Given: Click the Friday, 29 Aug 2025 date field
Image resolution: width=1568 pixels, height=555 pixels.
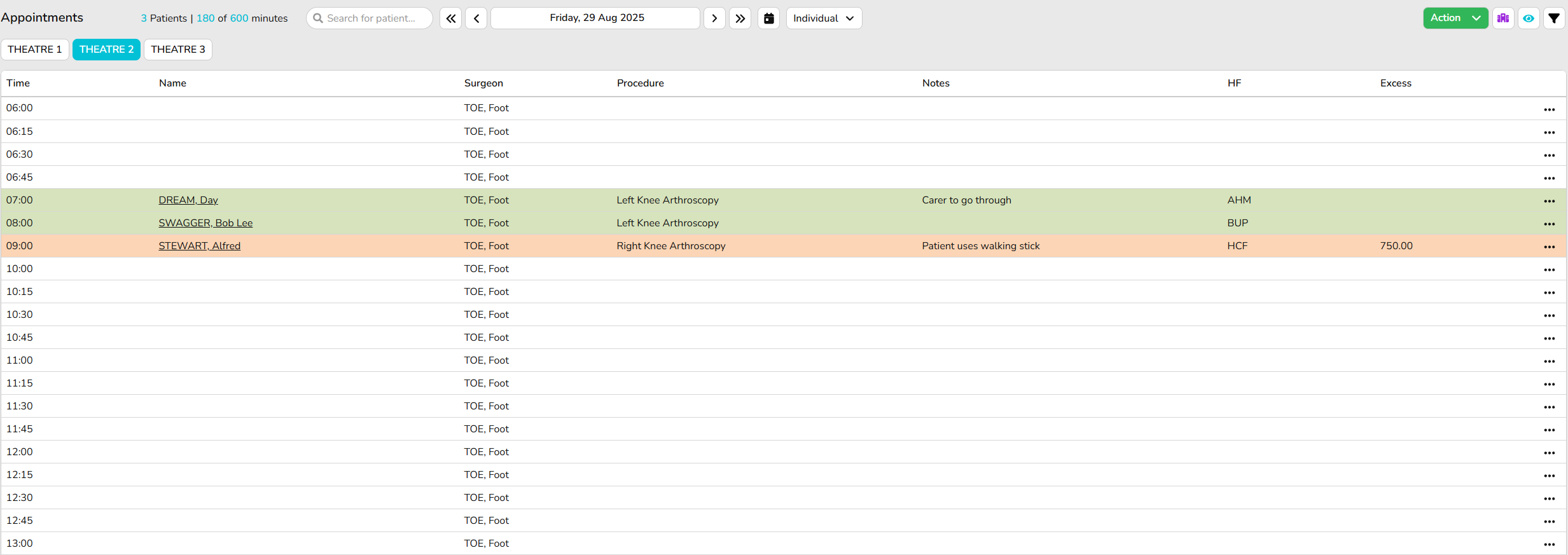Looking at the screenshot, I should [x=596, y=18].
